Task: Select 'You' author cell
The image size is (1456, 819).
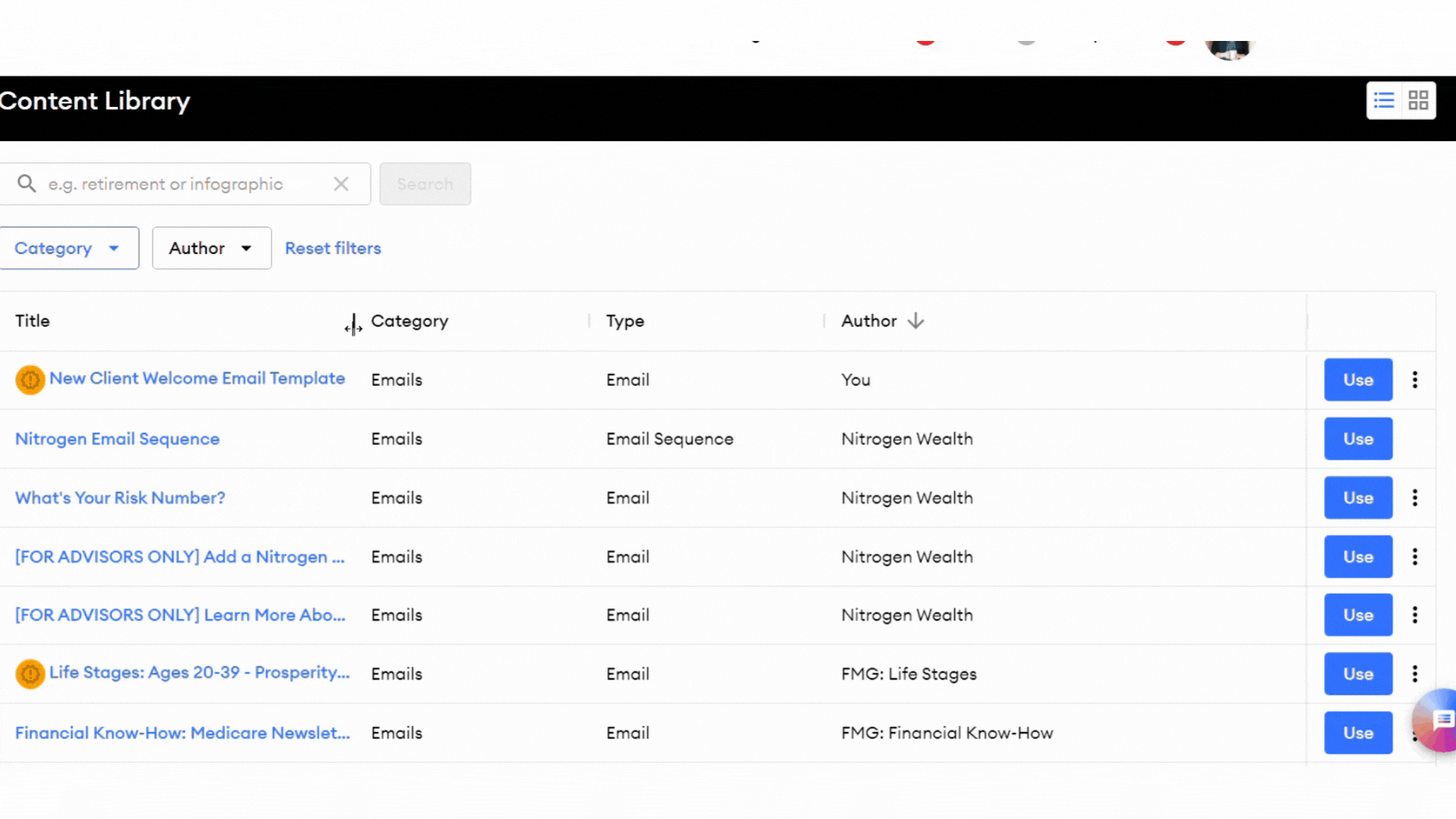Action: pos(855,379)
